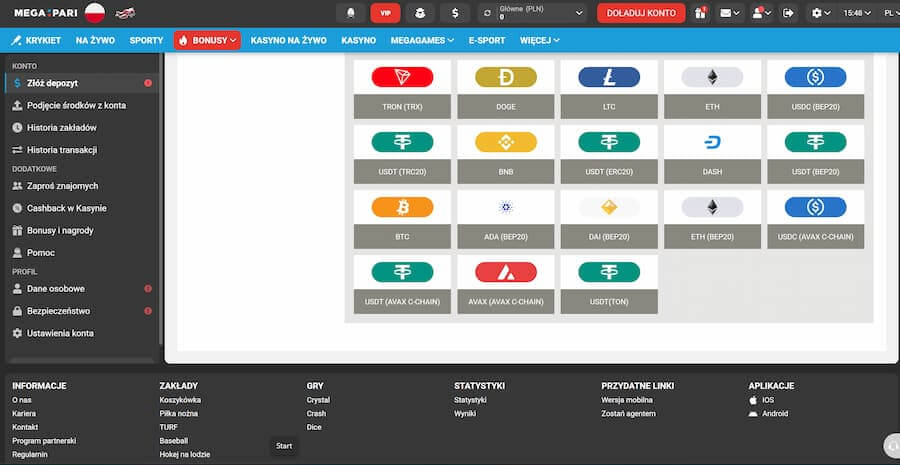Open NA ŻYWO live betting
Screen dimensions: 900x465
coord(95,40)
